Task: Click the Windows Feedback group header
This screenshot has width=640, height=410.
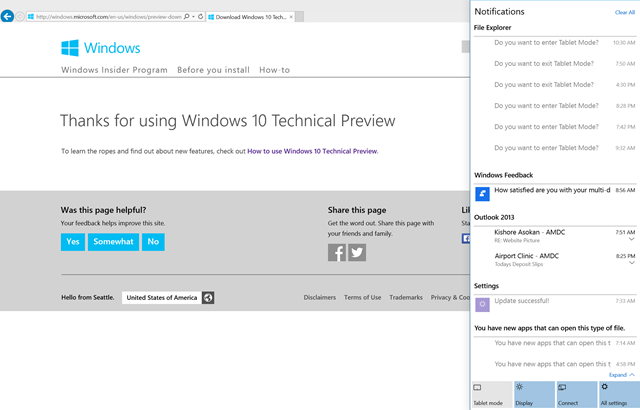Action: (503, 175)
